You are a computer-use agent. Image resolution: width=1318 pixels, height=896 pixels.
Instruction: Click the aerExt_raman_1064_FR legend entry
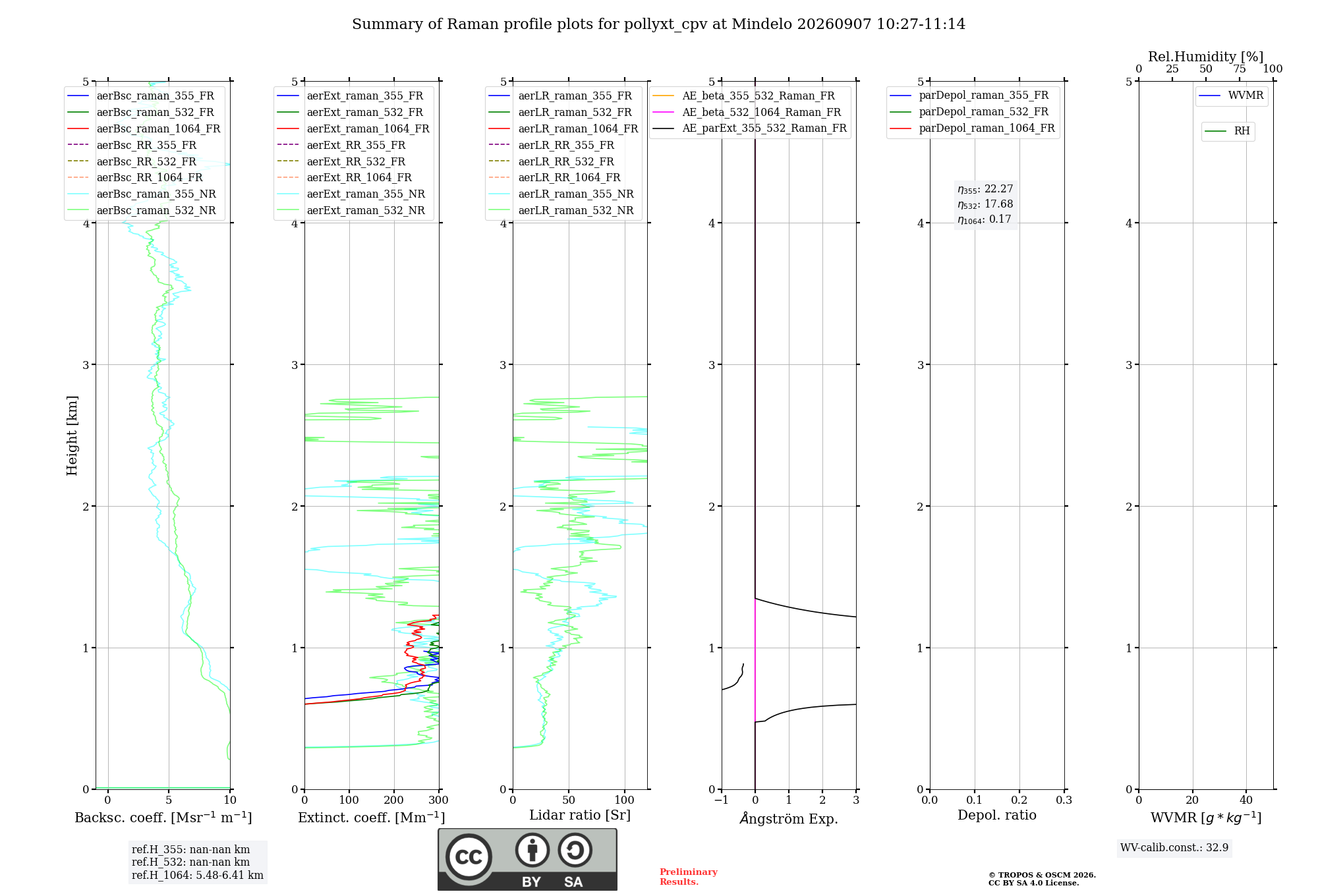[353, 128]
